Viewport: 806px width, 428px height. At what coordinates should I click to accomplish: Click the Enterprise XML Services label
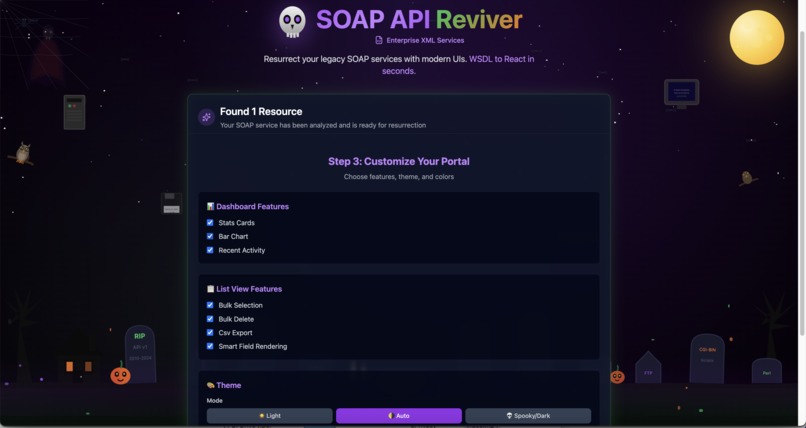tap(425, 40)
